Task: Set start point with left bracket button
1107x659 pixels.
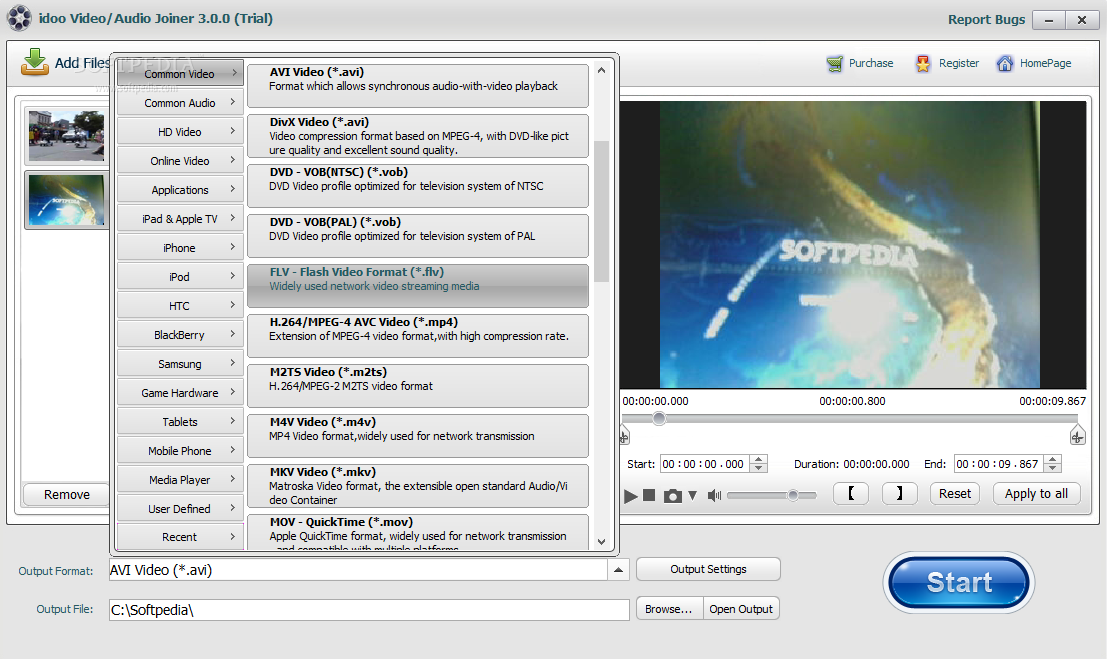Action: (851, 494)
